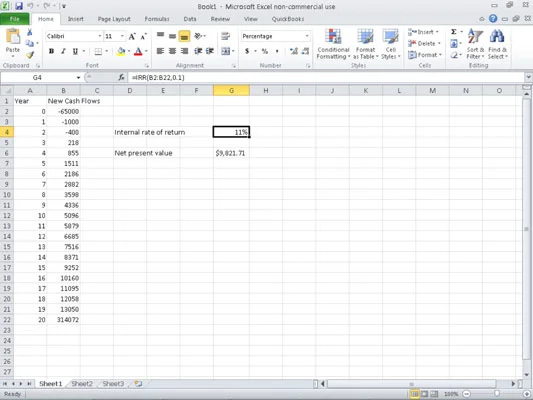Toggle Italic formatting
Image resolution: width=533 pixels, height=400 pixels.
click(x=63, y=51)
